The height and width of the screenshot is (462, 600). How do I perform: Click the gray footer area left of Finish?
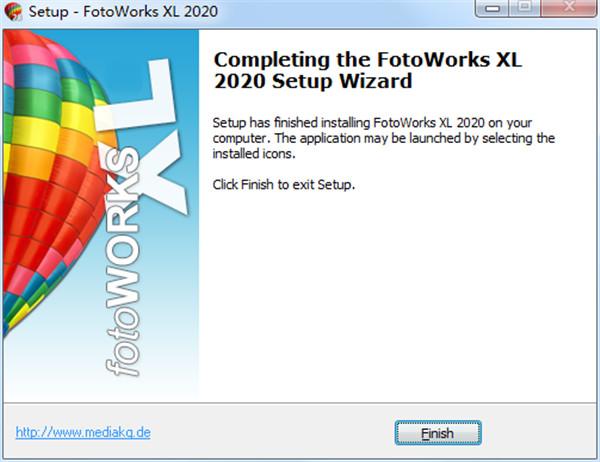tap(268, 433)
